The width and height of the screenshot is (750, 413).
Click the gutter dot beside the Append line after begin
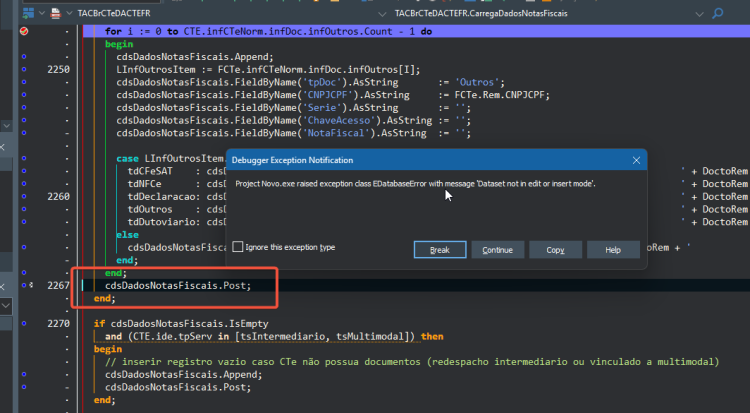click(24, 56)
